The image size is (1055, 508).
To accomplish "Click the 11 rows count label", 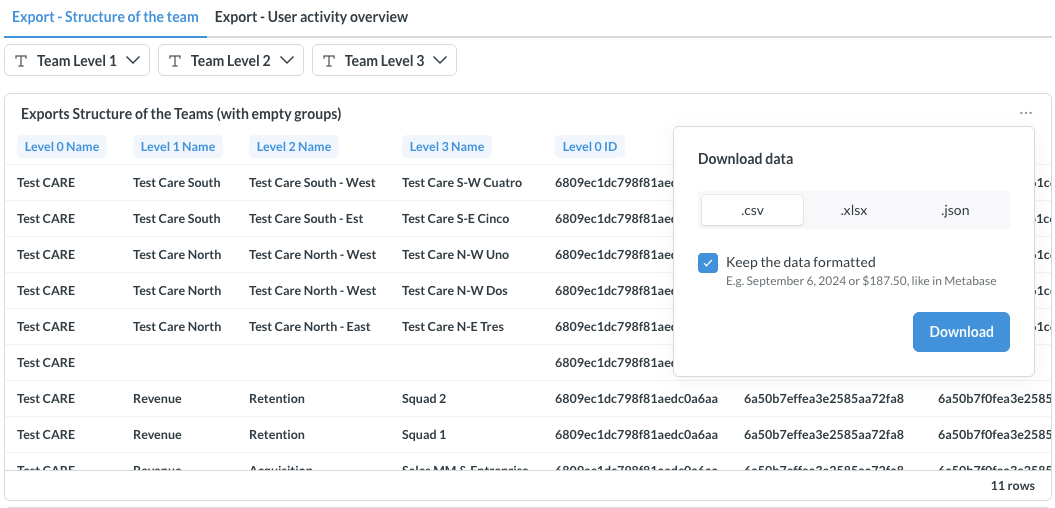I will click(x=1013, y=484).
